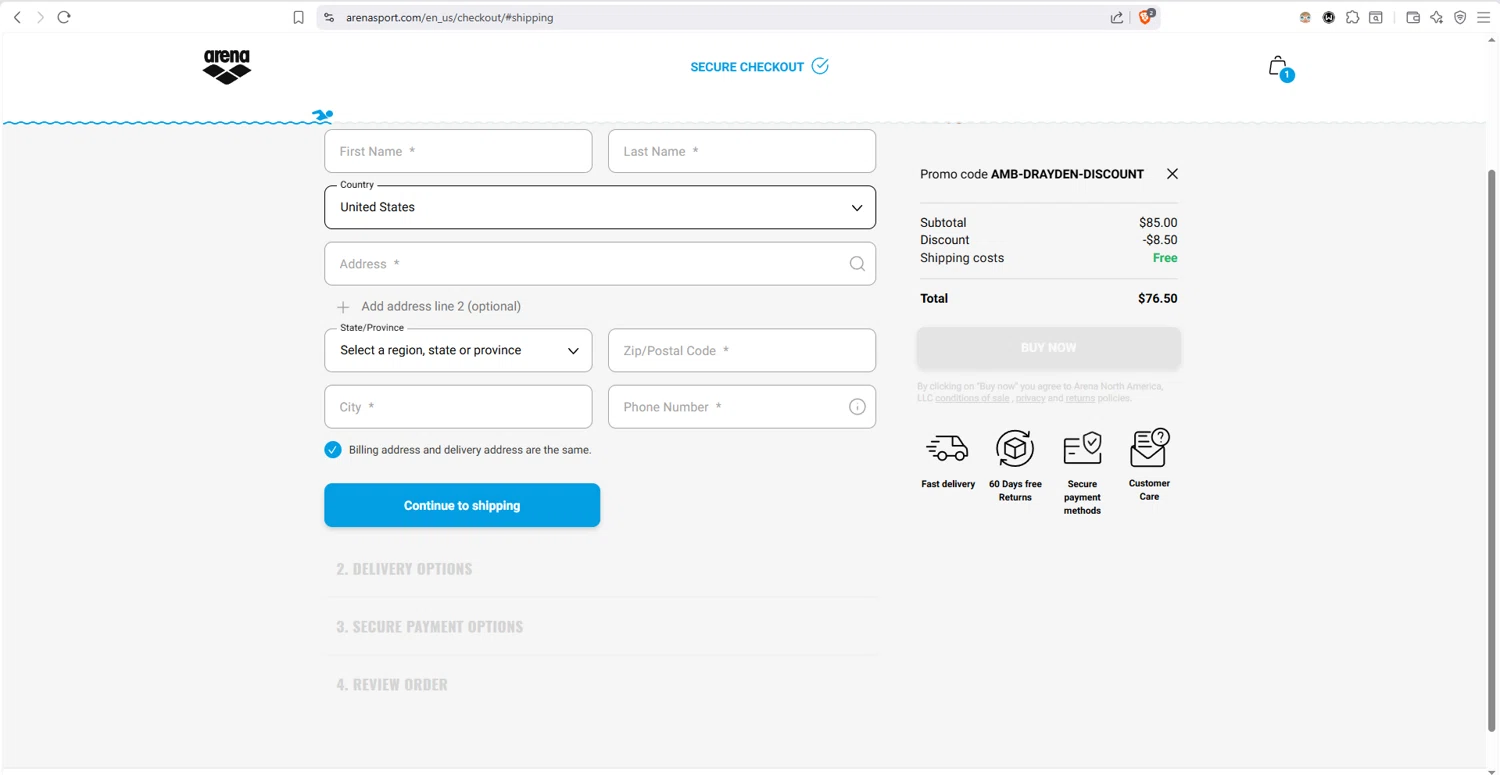
Task: Click the 2. DELIVERY OPTIONS section
Action: (404, 569)
